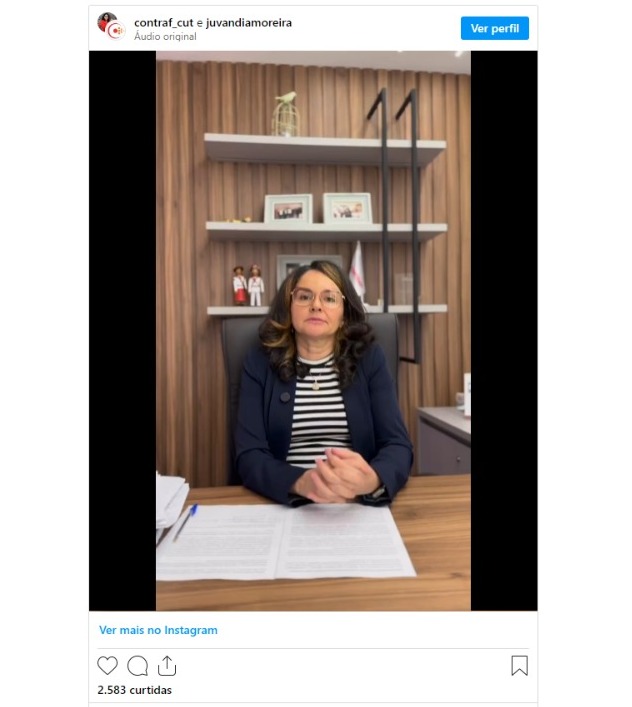This screenshot has width=632, height=707.
Task: View the 2.583 curtidas likes count
Action: coord(134,690)
